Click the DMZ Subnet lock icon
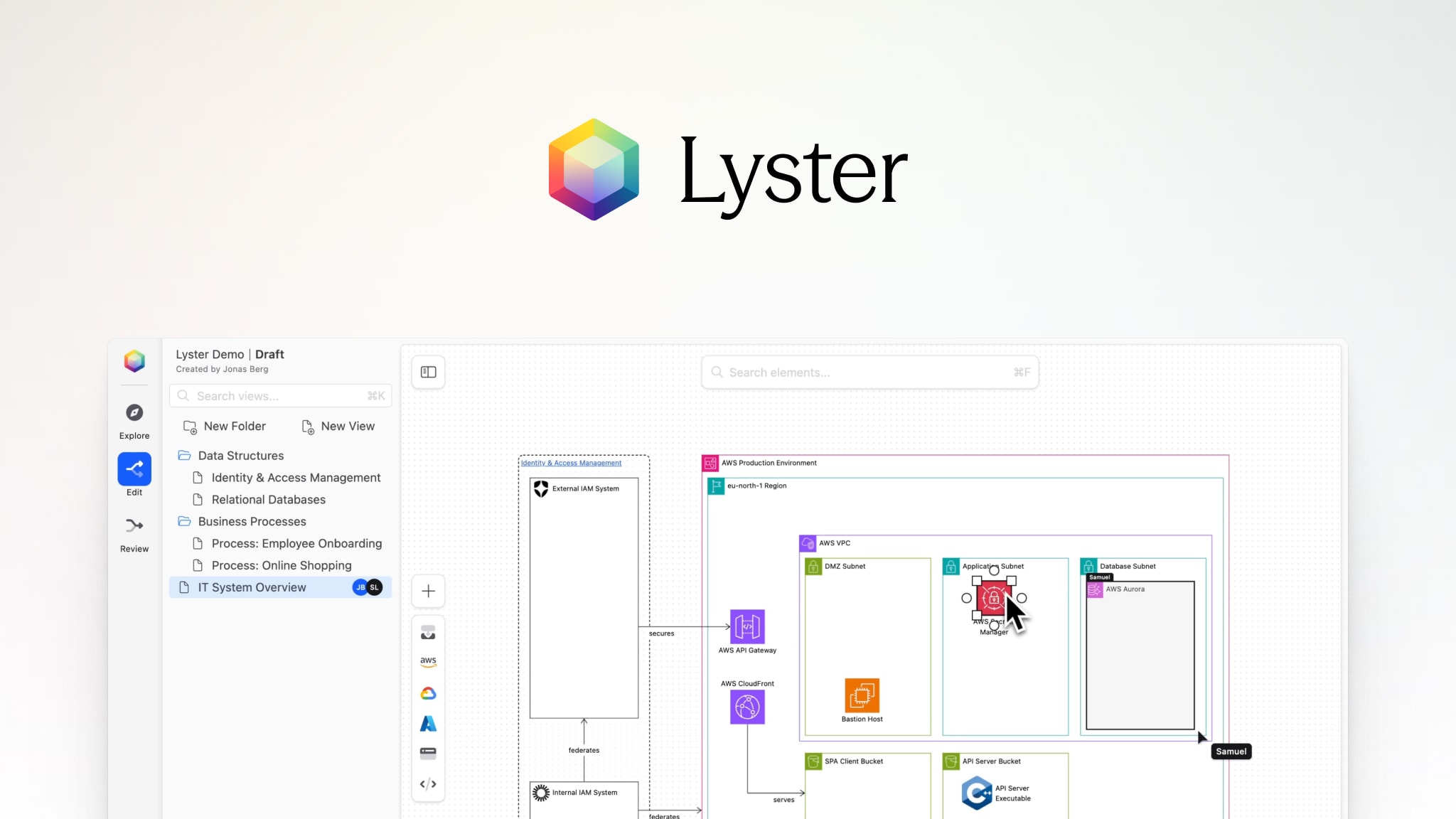 [813, 567]
